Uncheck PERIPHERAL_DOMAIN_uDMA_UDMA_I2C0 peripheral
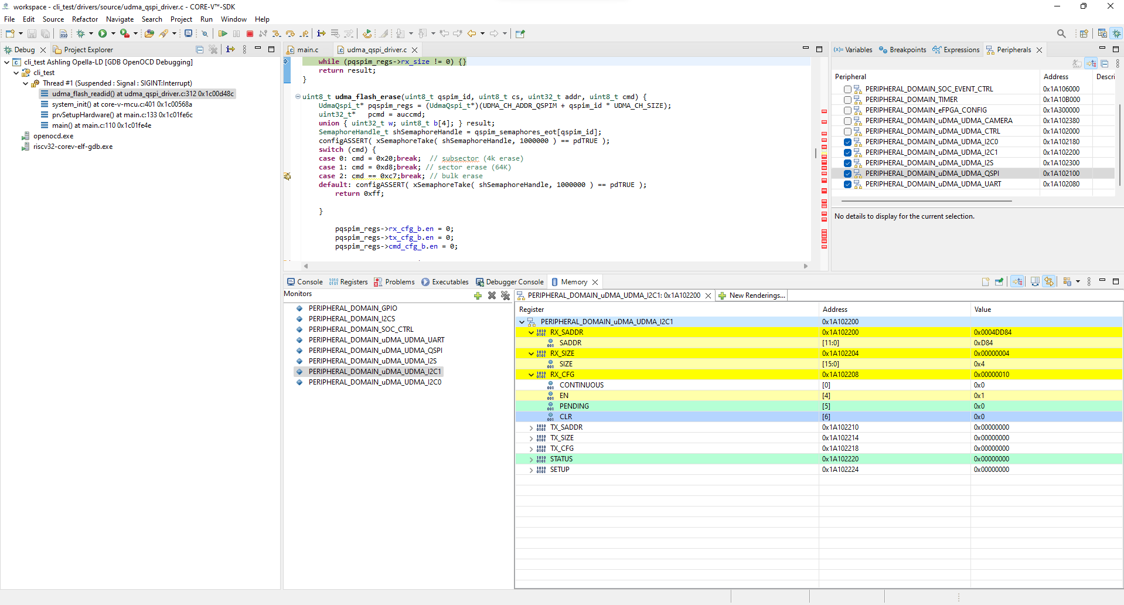This screenshot has width=1124, height=605. [848, 142]
